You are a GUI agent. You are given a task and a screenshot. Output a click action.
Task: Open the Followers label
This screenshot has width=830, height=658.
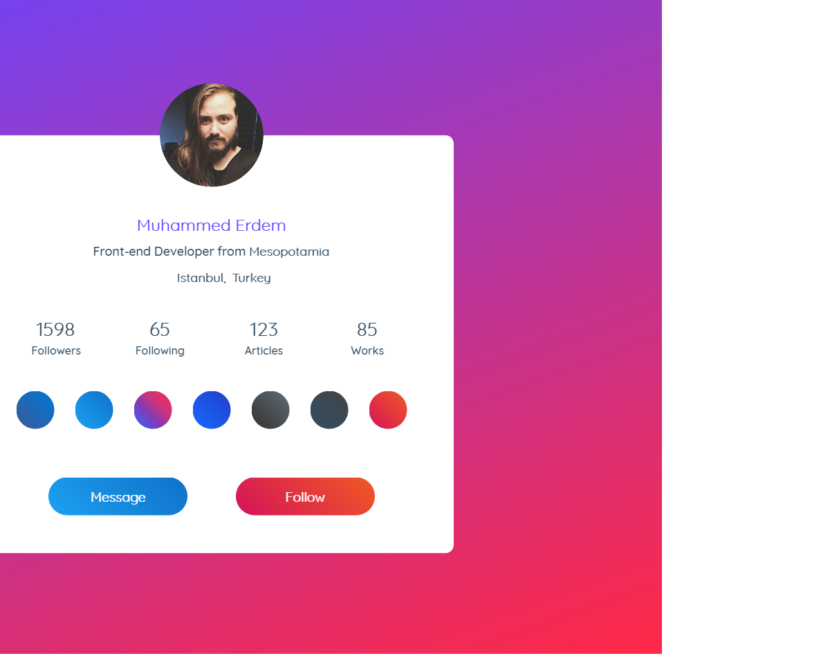(x=56, y=351)
